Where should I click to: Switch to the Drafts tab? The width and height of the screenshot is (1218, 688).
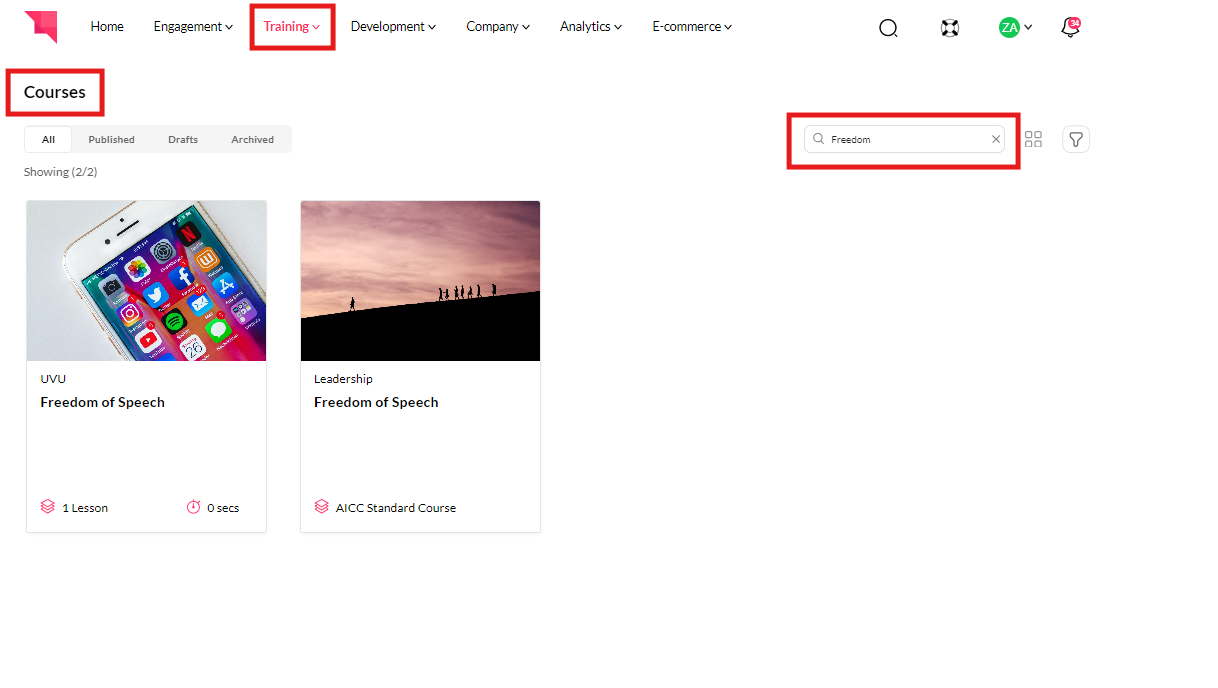click(x=183, y=139)
